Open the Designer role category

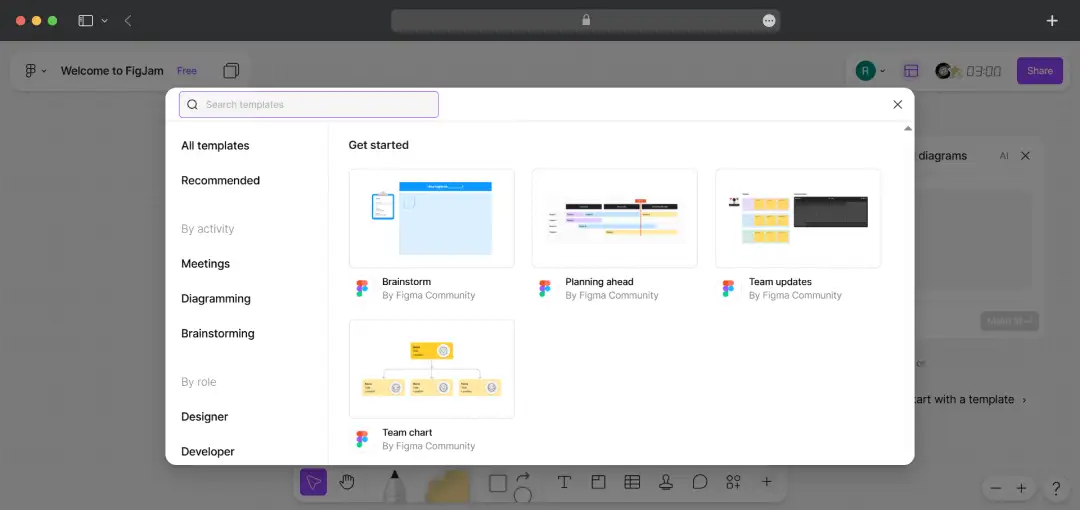tap(205, 416)
